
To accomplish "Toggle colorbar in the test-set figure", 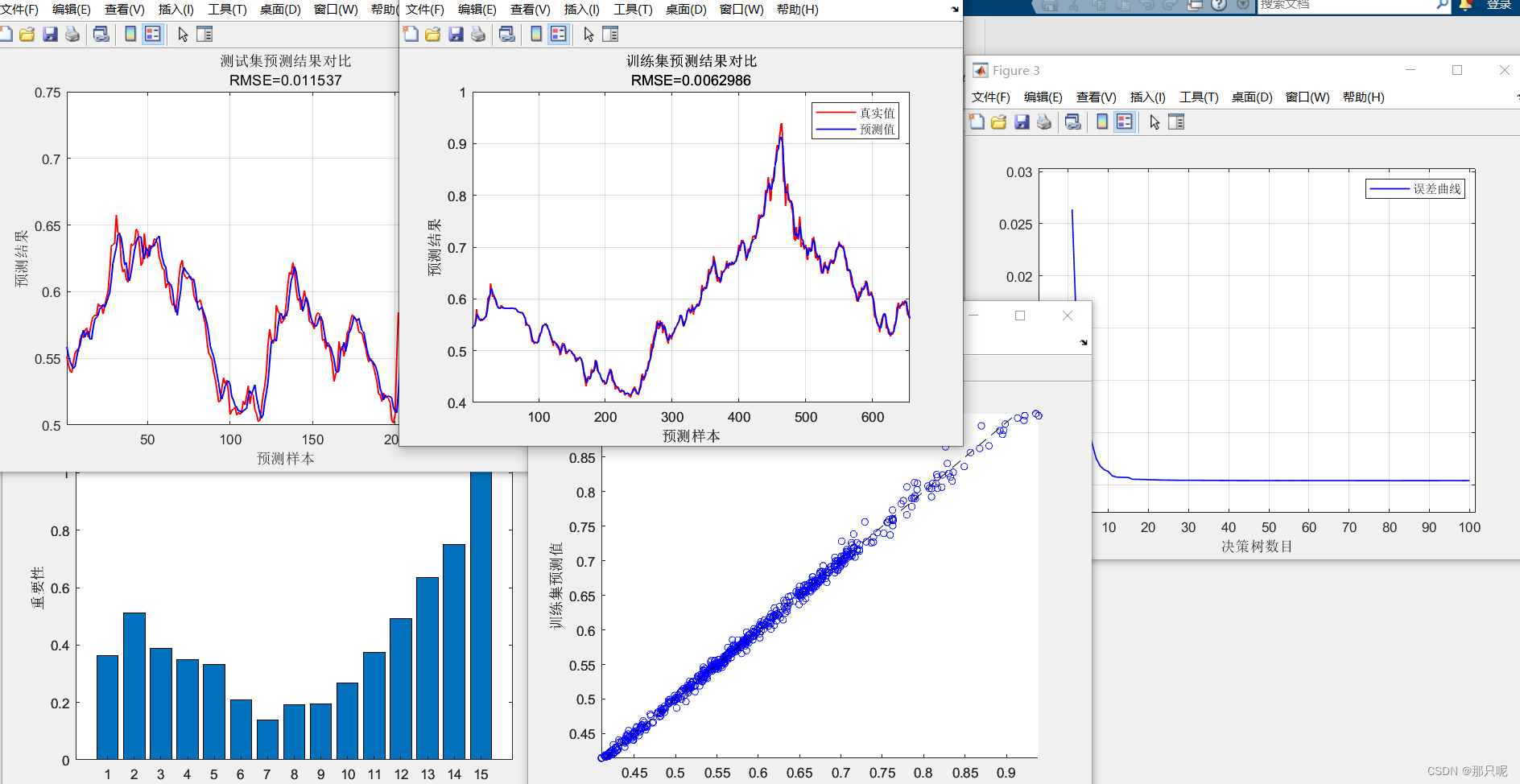I will pos(130,34).
